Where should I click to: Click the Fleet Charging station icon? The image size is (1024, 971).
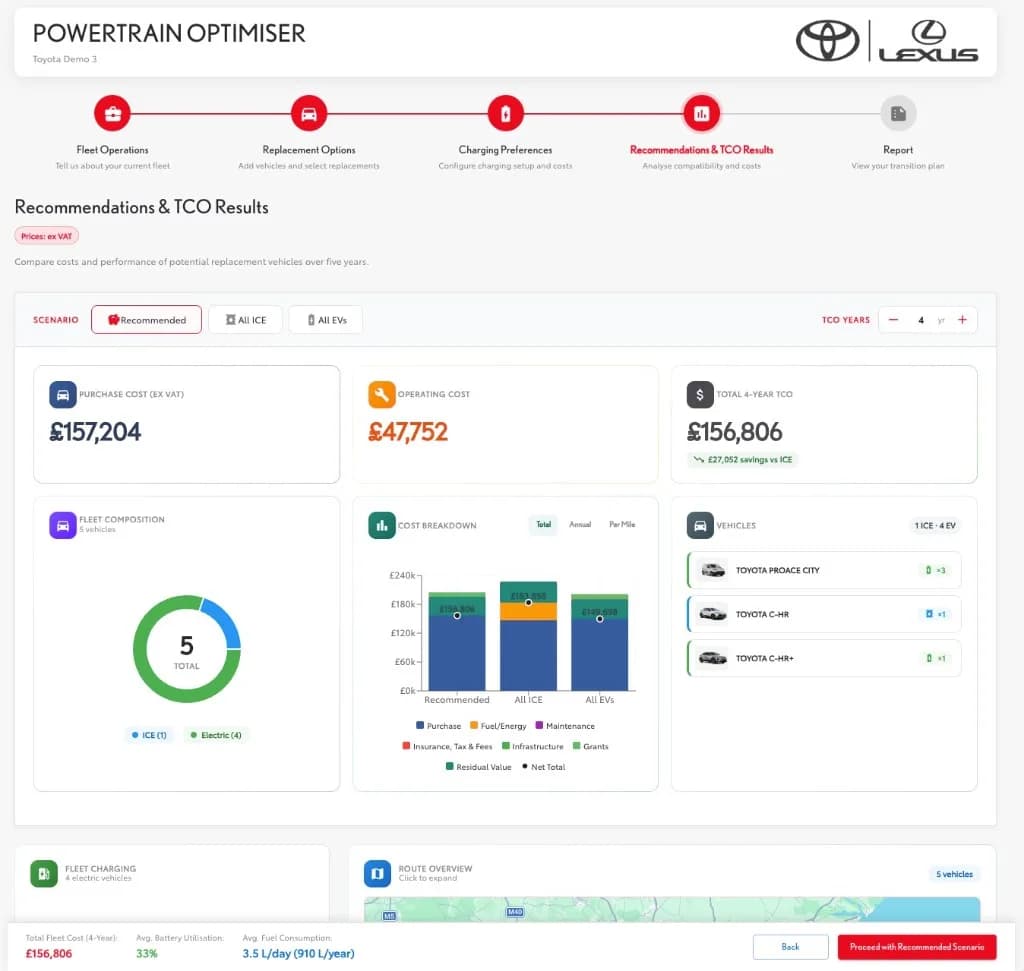44,873
